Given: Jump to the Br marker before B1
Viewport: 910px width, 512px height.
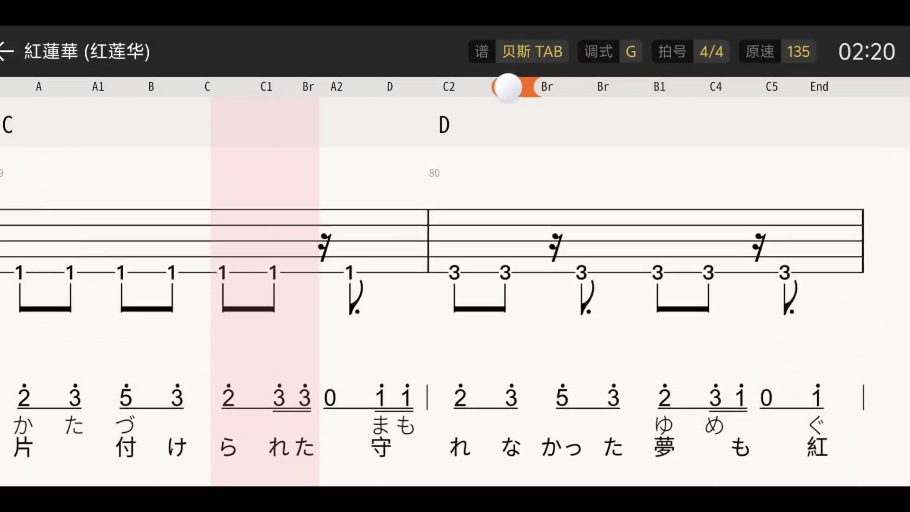Looking at the screenshot, I should point(603,87).
